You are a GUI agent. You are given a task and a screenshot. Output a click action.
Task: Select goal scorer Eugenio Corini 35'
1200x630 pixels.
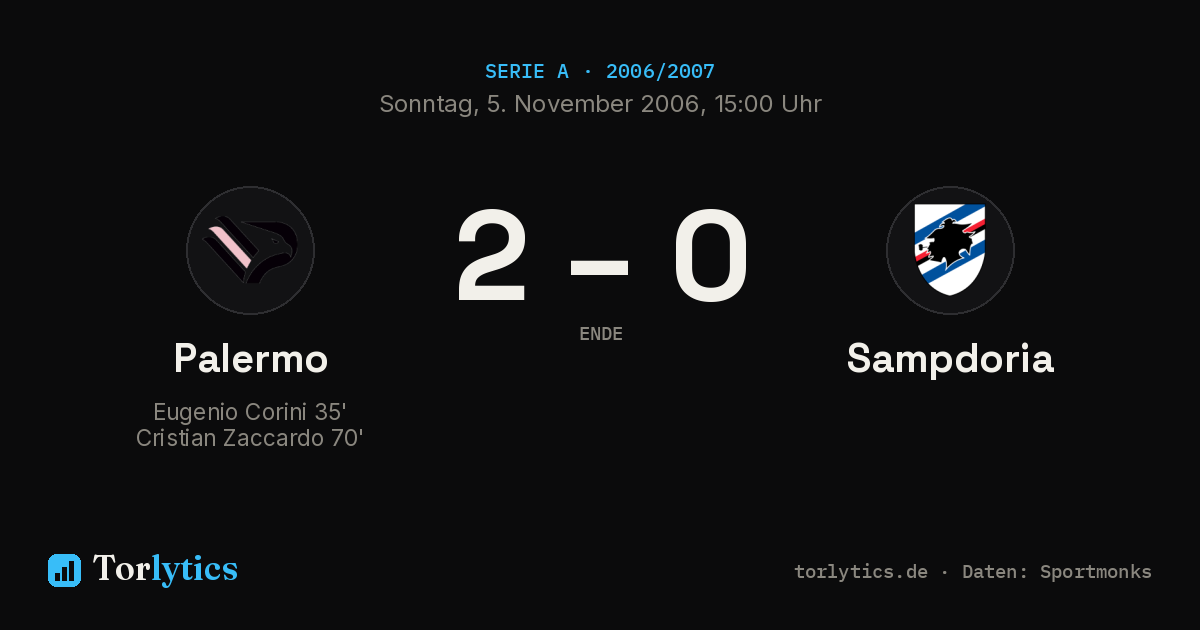(250, 412)
